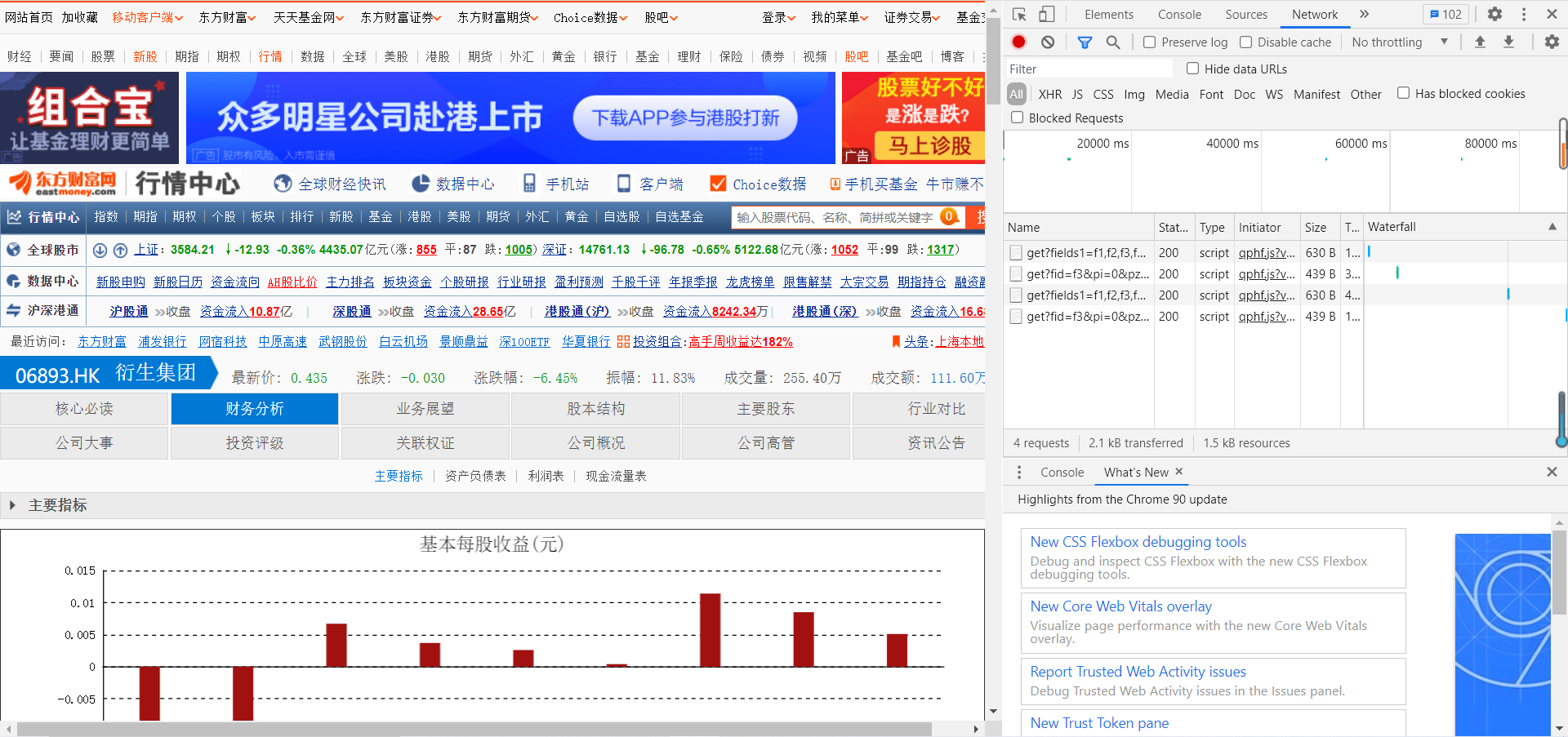Expand the 主要指标 section triangle
The image size is (1568, 737).
(12, 505)
